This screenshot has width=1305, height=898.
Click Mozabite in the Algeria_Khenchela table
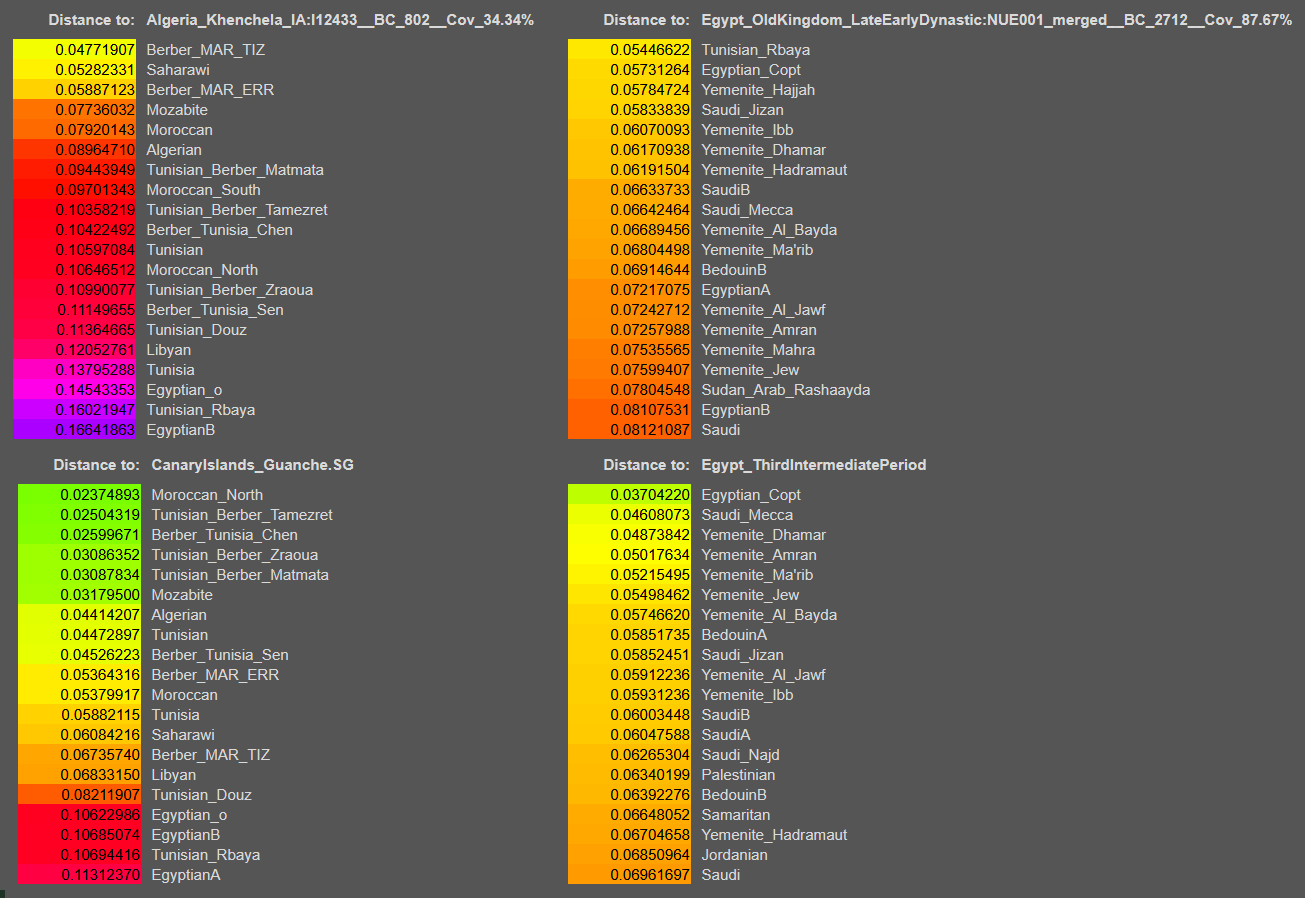coord(177,110)
